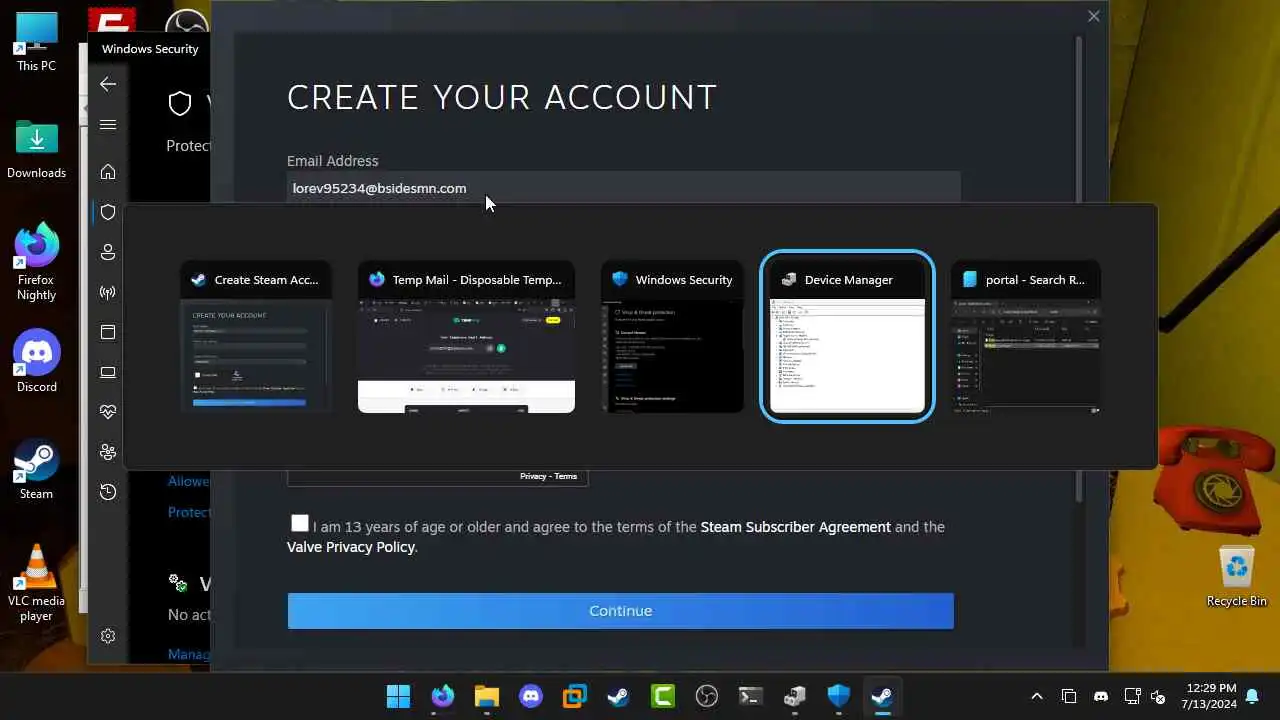This screenshot has width=1280, height=720.
Task: Open This PC desktop shortcut
Action: (36, 42)
